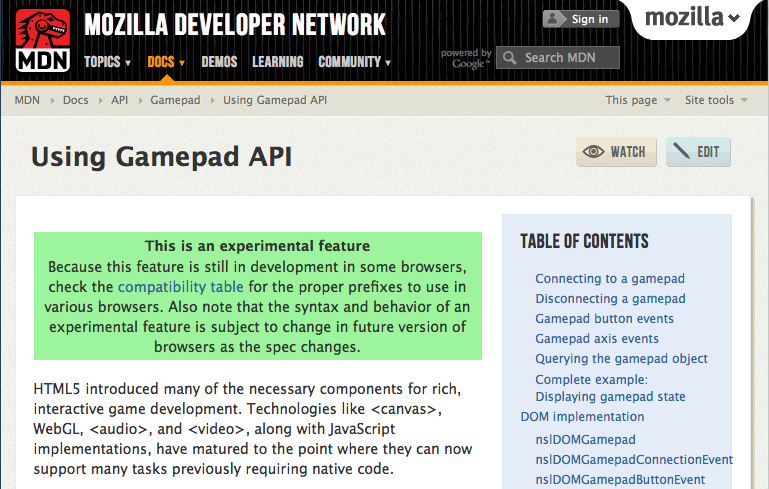
Task: Click the Using Gamepad API page heading
Action: pyautogui.click(x=161, y=157)
